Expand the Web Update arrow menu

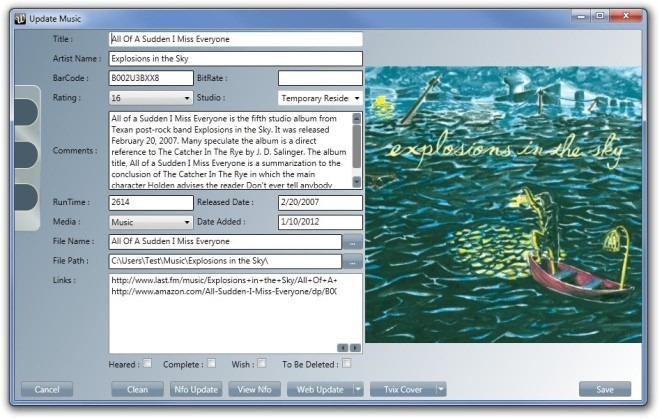tap(358, 390)
